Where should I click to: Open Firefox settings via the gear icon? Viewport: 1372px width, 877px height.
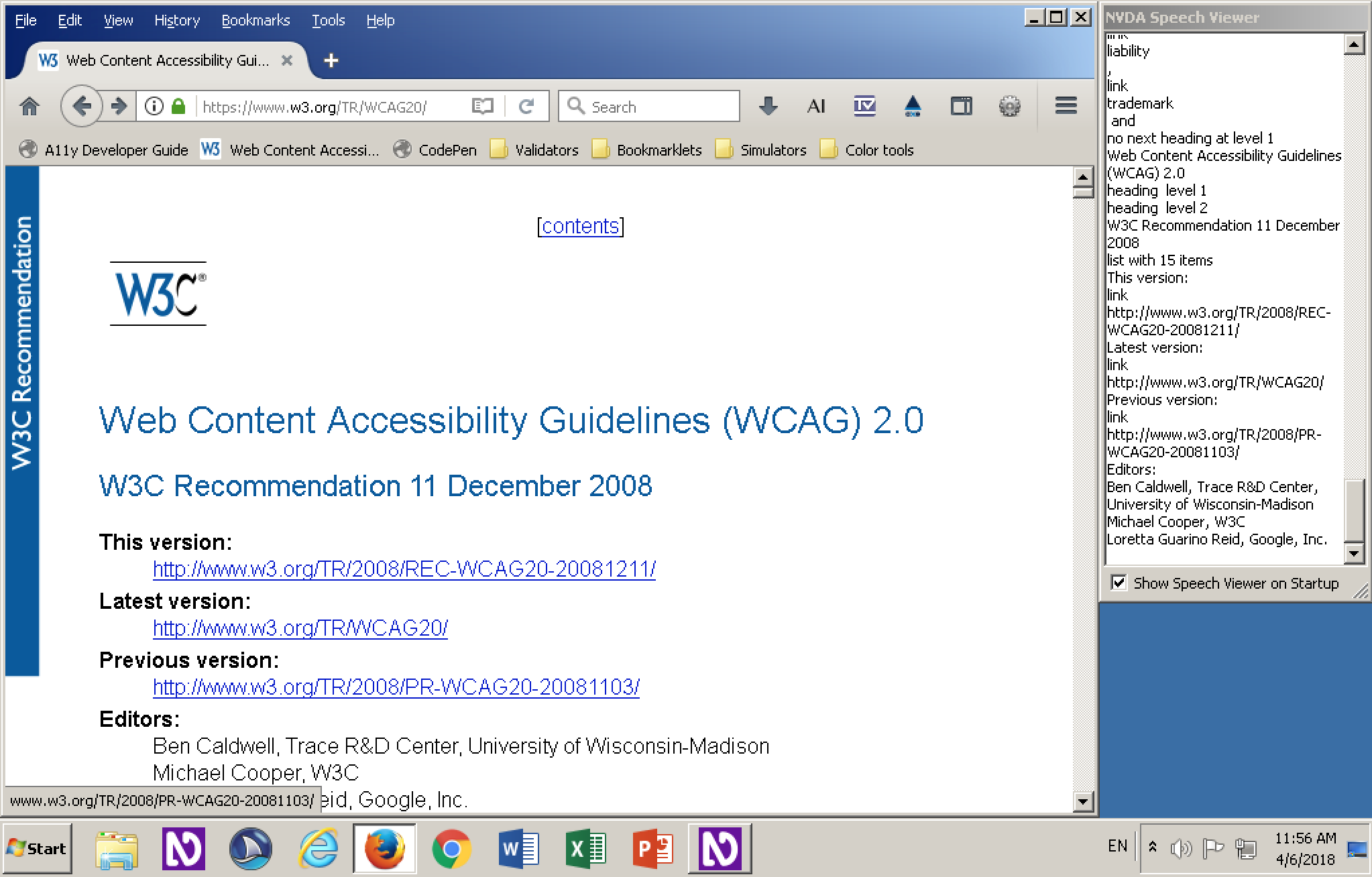[1009, 106]
